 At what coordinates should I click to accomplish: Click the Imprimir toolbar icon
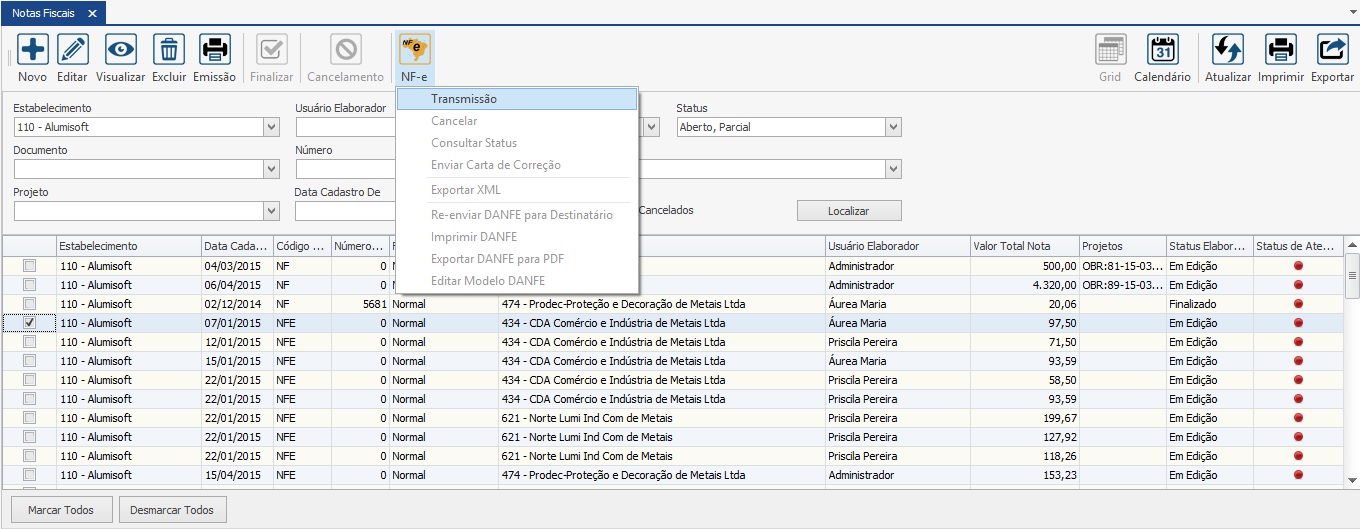[1280, 49]
